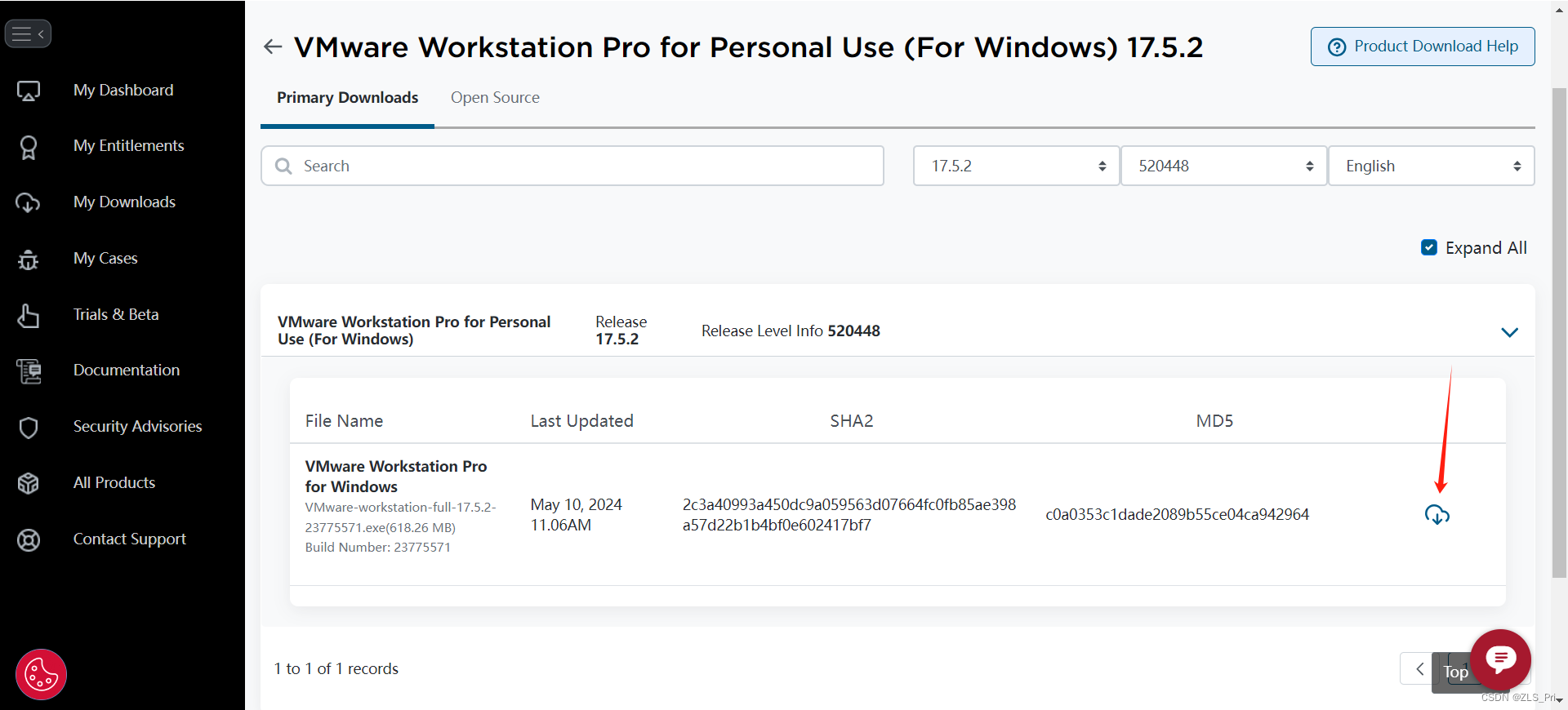Screen dimensions: 1568x710
Task: Open the cookie preferences button
Action: 41,675
